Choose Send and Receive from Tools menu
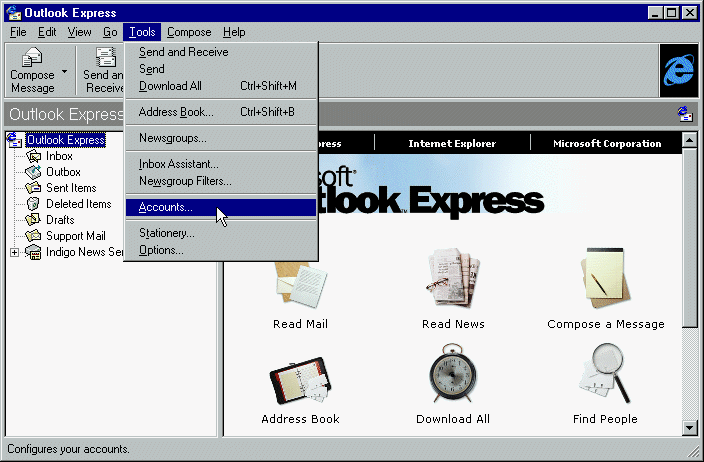This screenshot has height=462, width=704. click(x=221, y=52)
